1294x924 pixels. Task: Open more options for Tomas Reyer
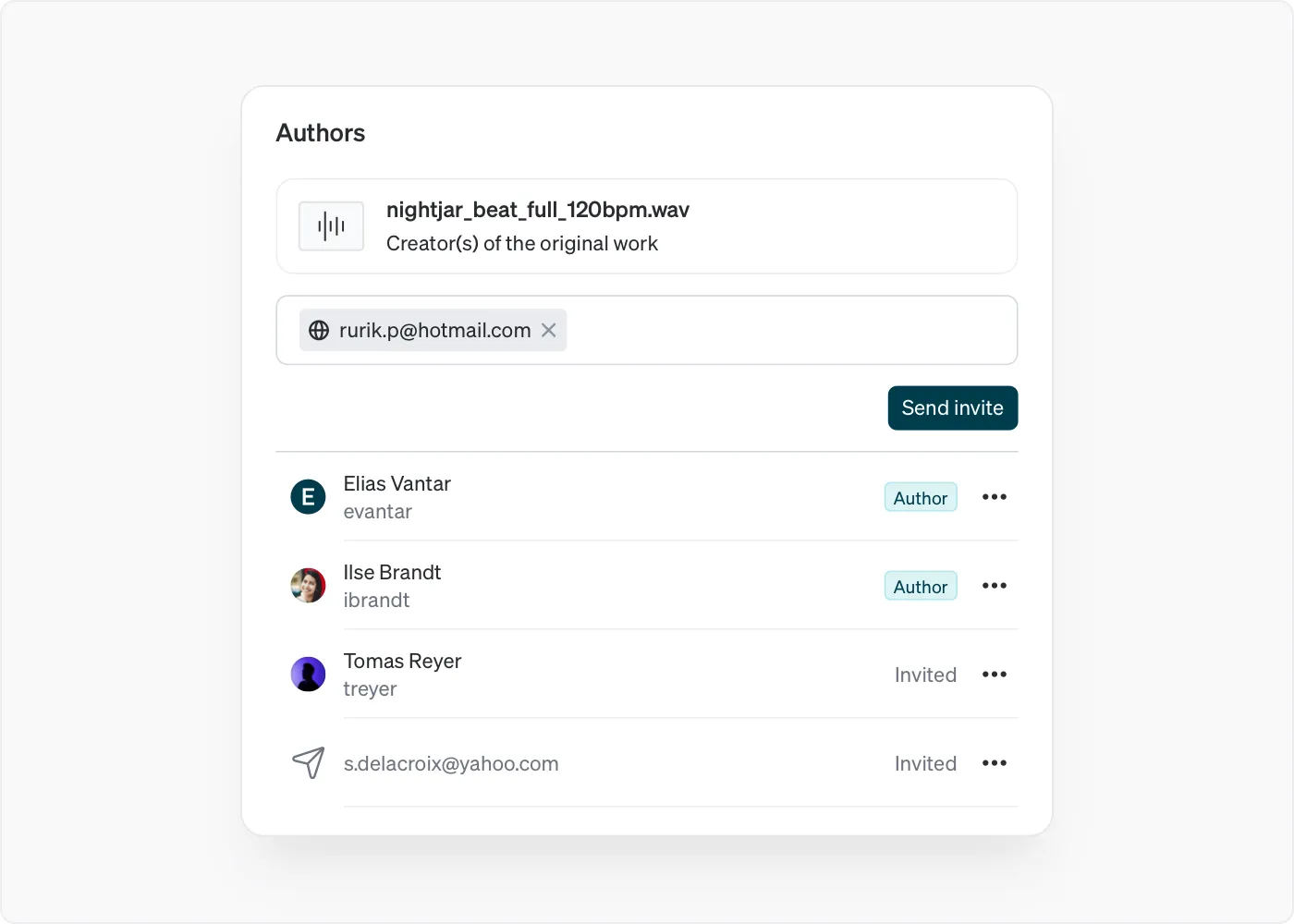point(995,675)
